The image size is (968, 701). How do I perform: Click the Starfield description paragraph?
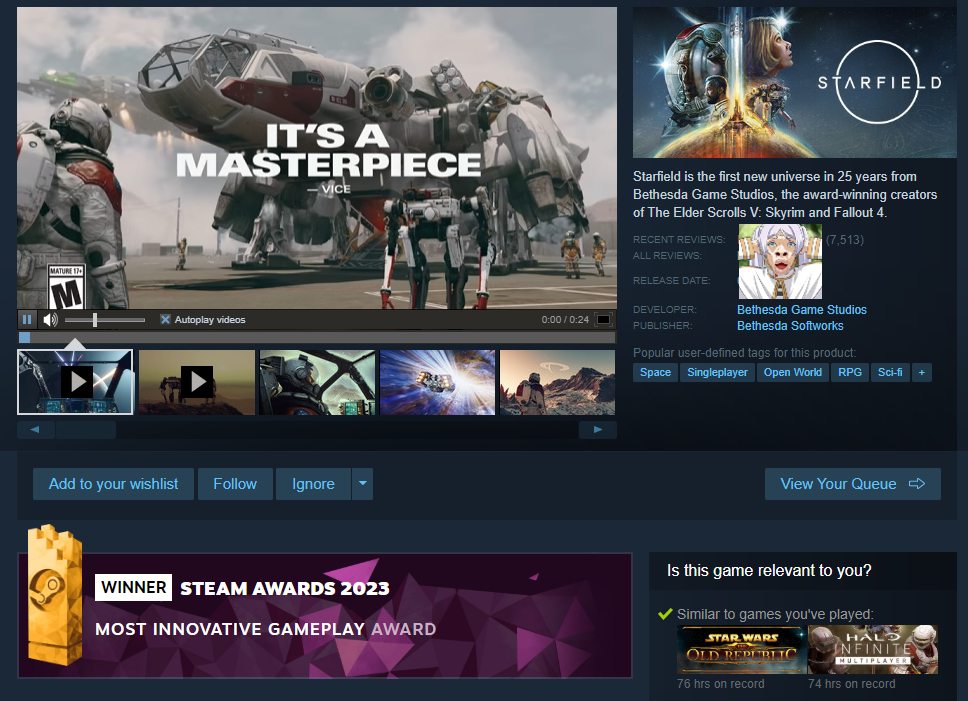click(785, 194)
